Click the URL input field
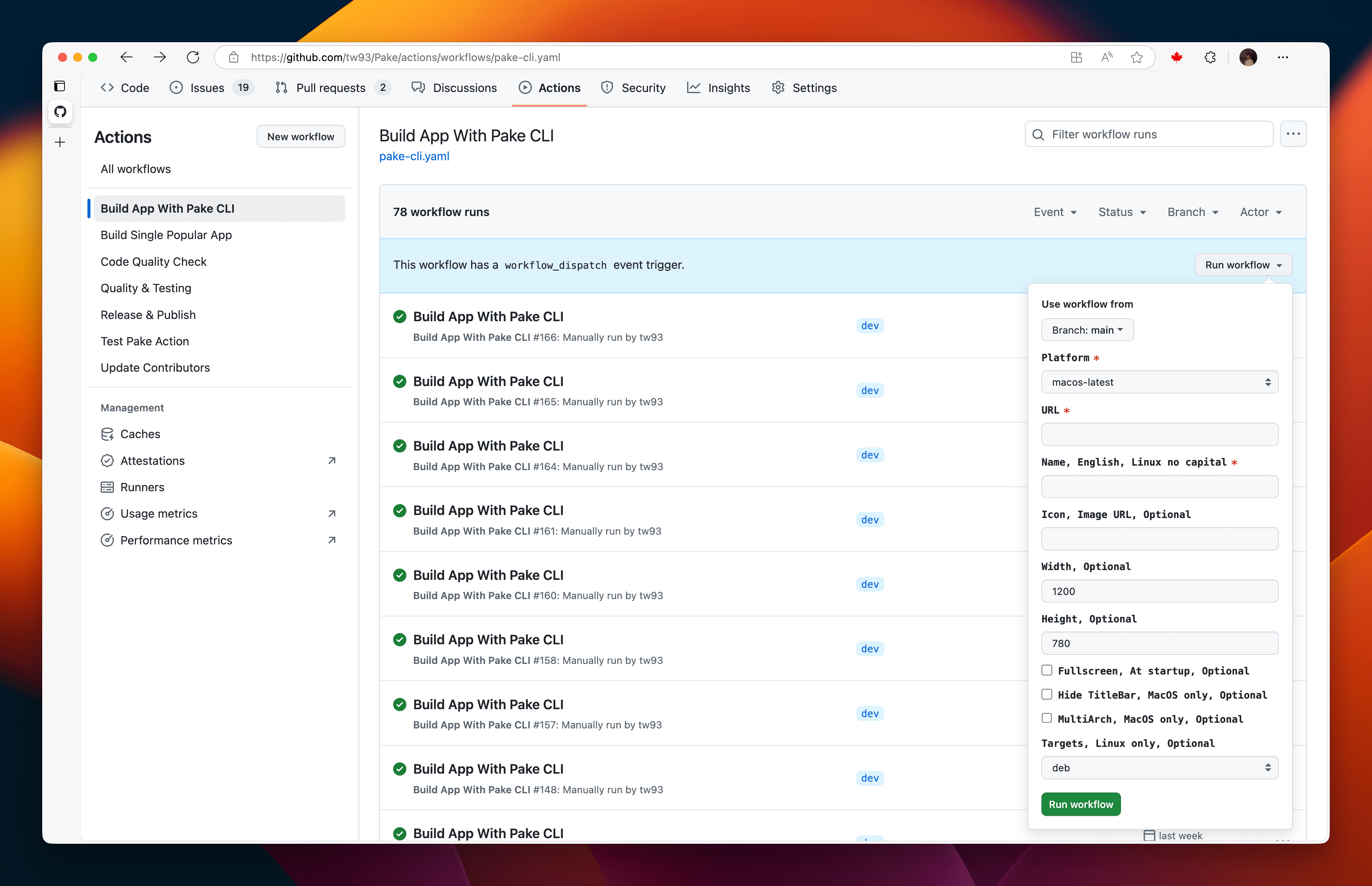 click(x=1159, y=434)
